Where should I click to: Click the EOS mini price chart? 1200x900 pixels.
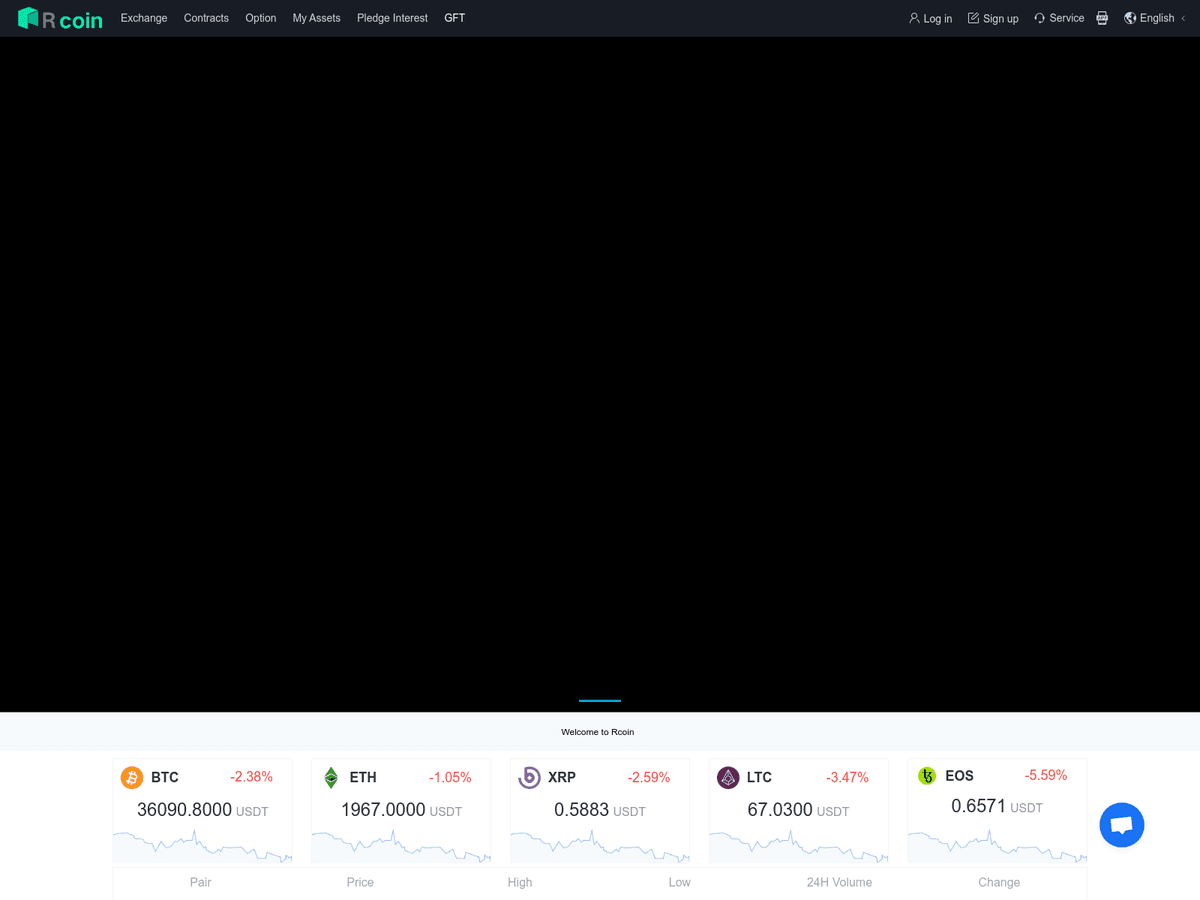coord(997,845)
